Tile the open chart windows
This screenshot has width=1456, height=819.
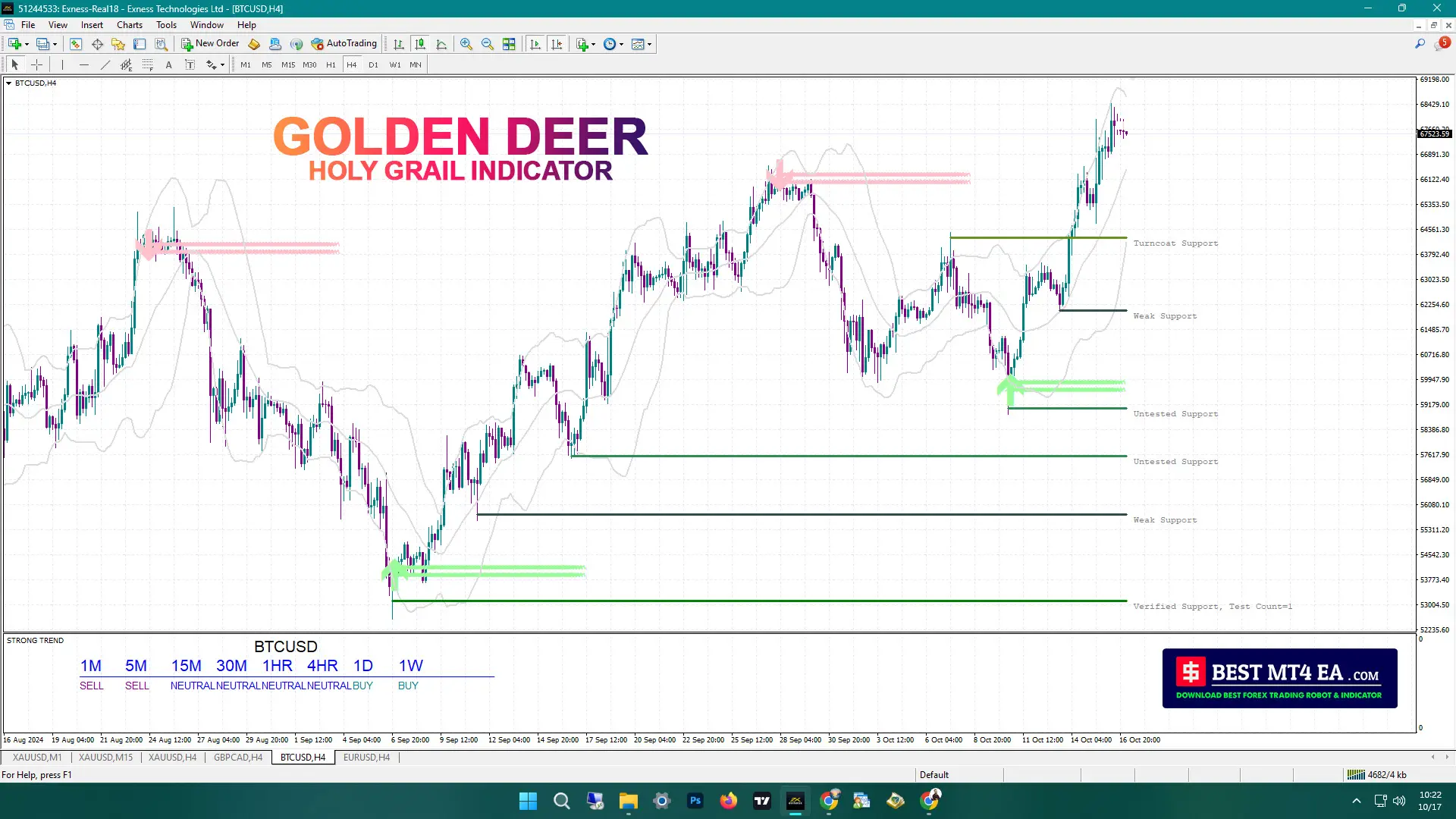(x=509, y=43)
